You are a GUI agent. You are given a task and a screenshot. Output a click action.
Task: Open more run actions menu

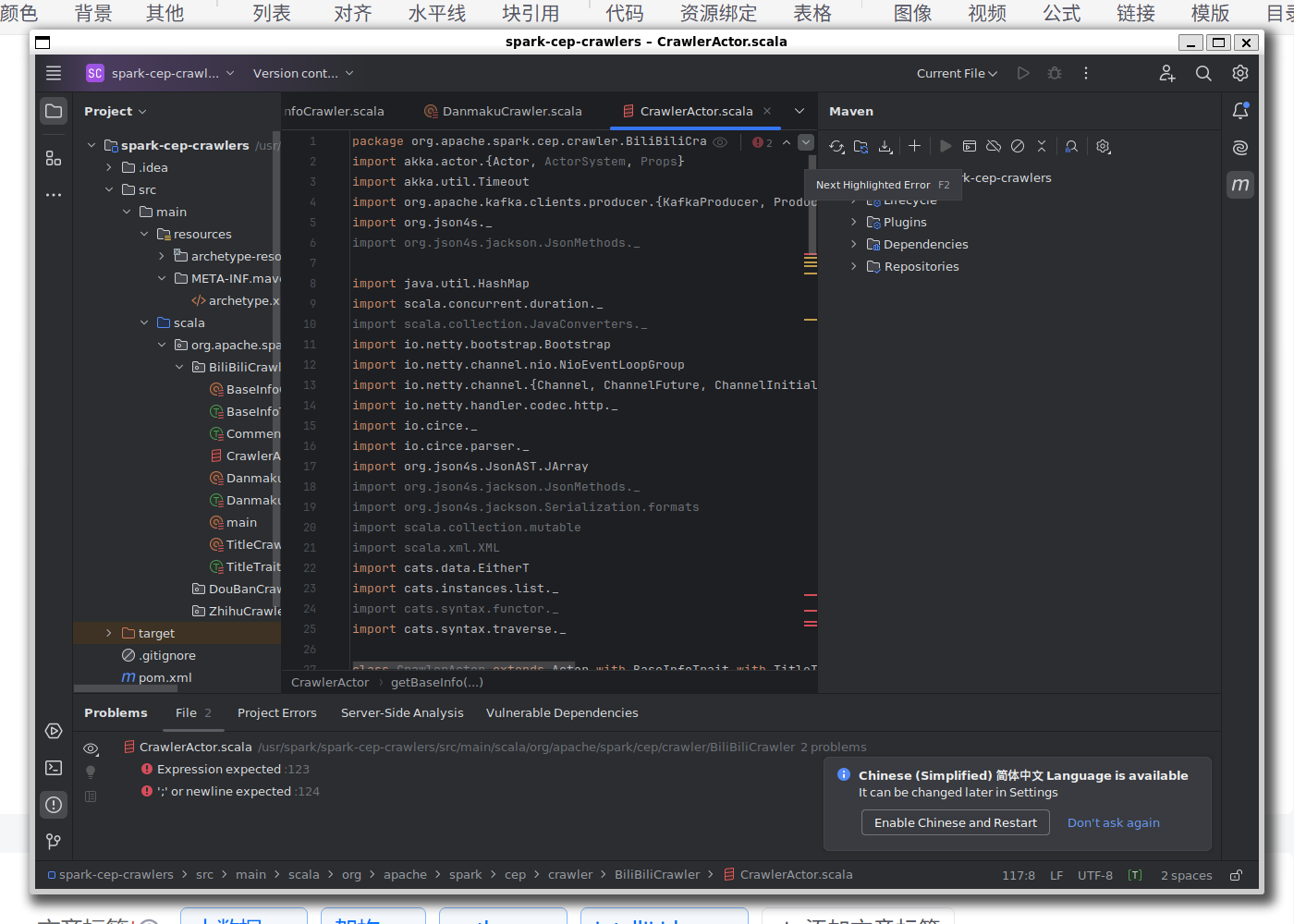point(1086,73)
